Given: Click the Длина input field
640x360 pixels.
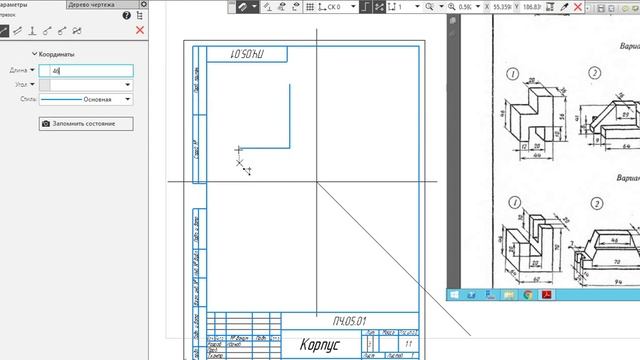Looking at the screenshot, I should click(86, 71).
